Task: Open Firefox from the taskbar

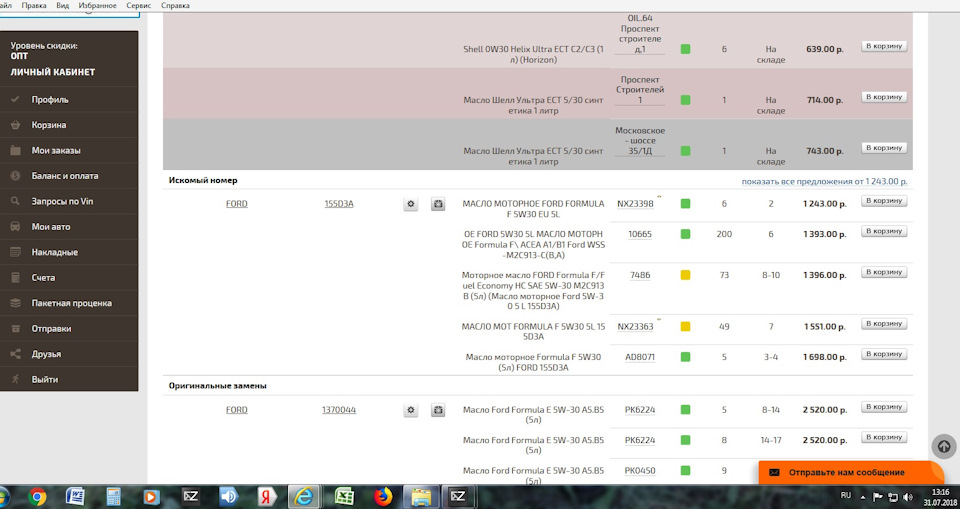Action: [383, 497]
